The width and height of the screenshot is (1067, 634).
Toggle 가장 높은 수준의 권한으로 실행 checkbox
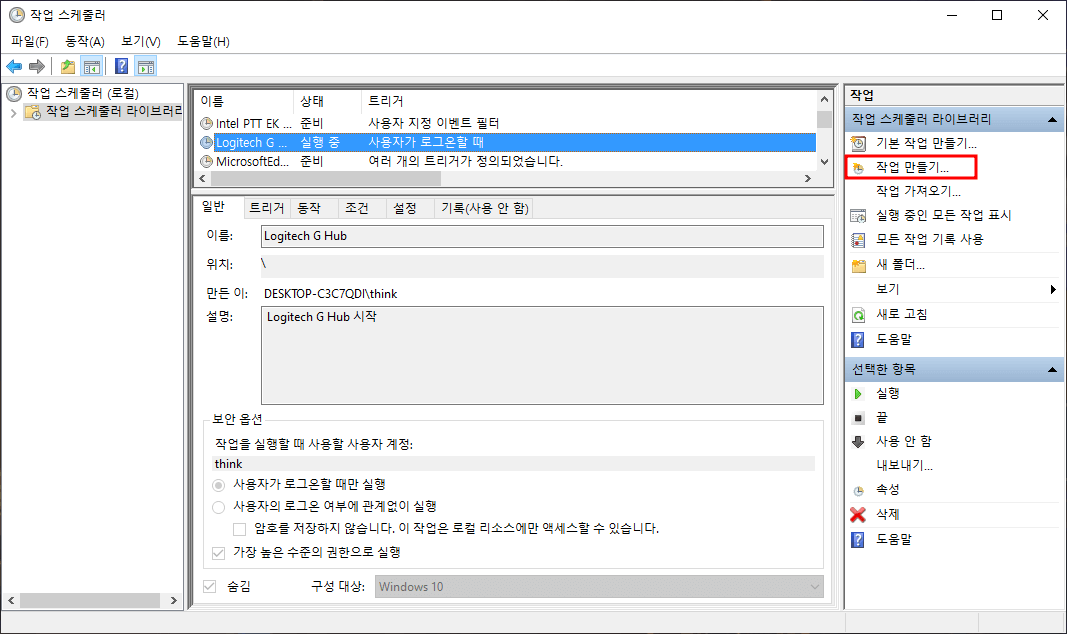218,553
